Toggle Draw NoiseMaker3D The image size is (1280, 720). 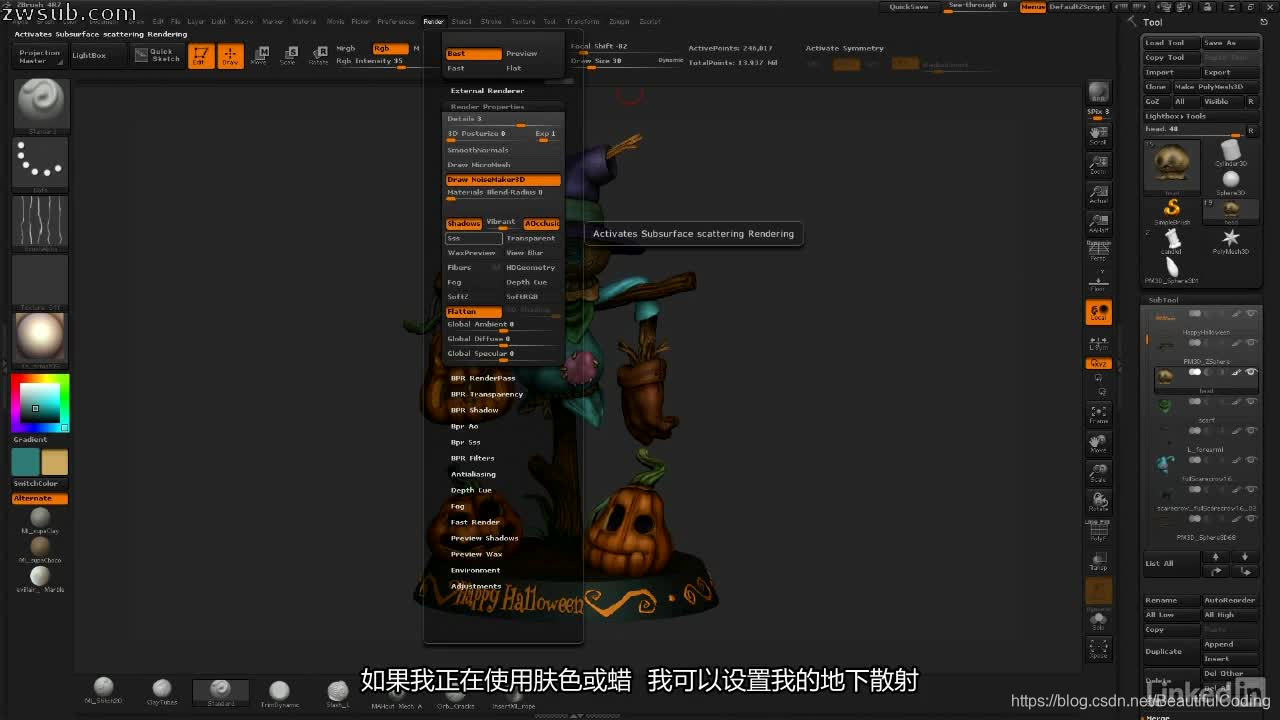pyautogui.click(x=503, y=180)
